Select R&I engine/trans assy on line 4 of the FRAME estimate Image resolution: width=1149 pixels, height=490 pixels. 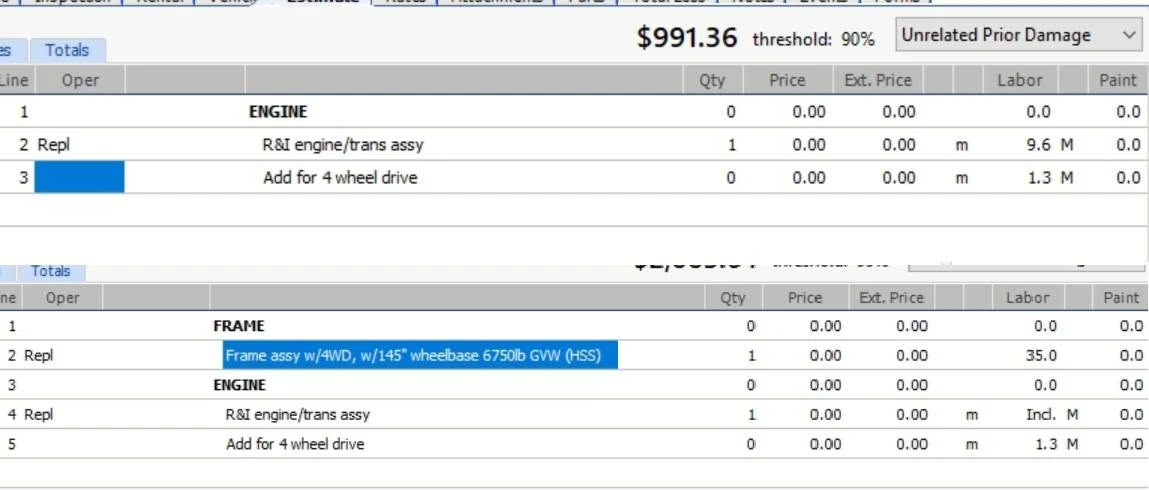(298, 415)
